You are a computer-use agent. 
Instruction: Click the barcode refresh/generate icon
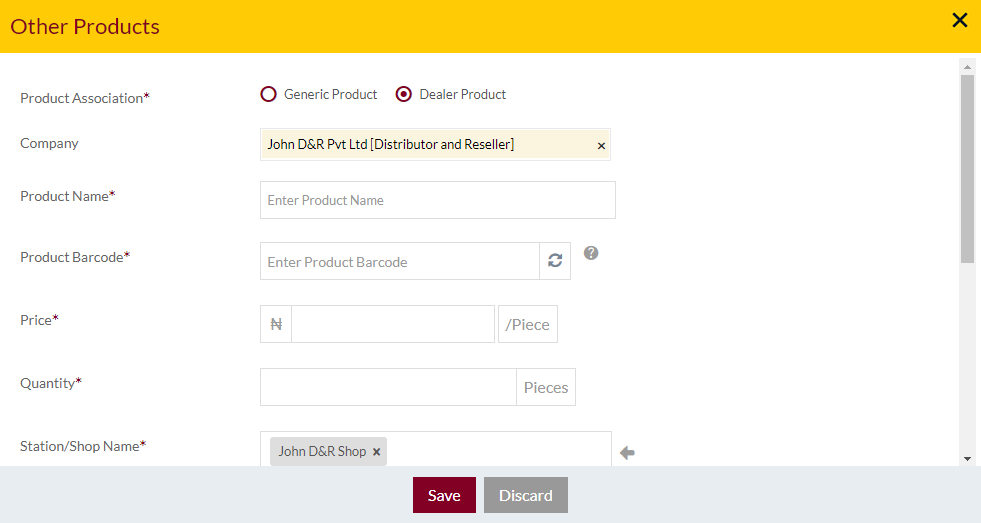(x=555, y=261)
